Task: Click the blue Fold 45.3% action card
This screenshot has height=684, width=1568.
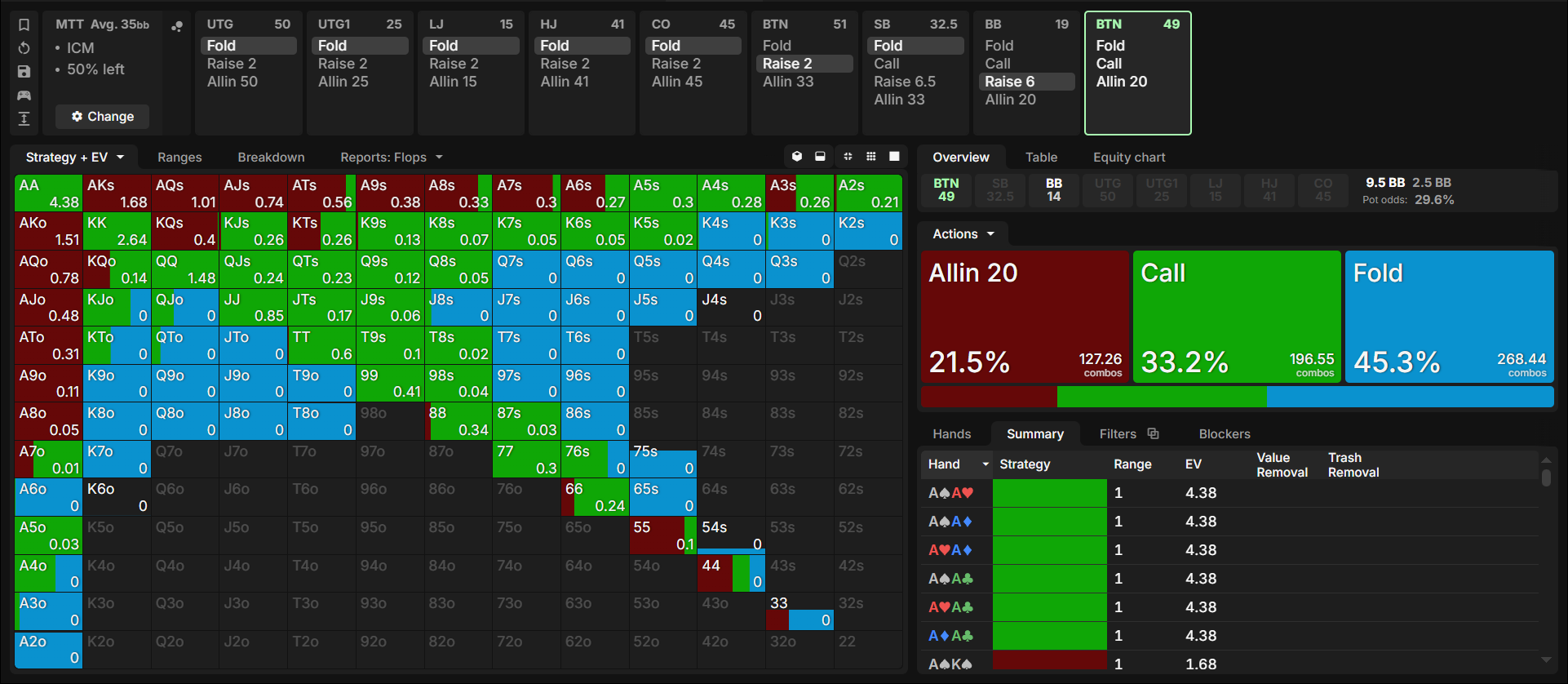Action: [1449, 317]
